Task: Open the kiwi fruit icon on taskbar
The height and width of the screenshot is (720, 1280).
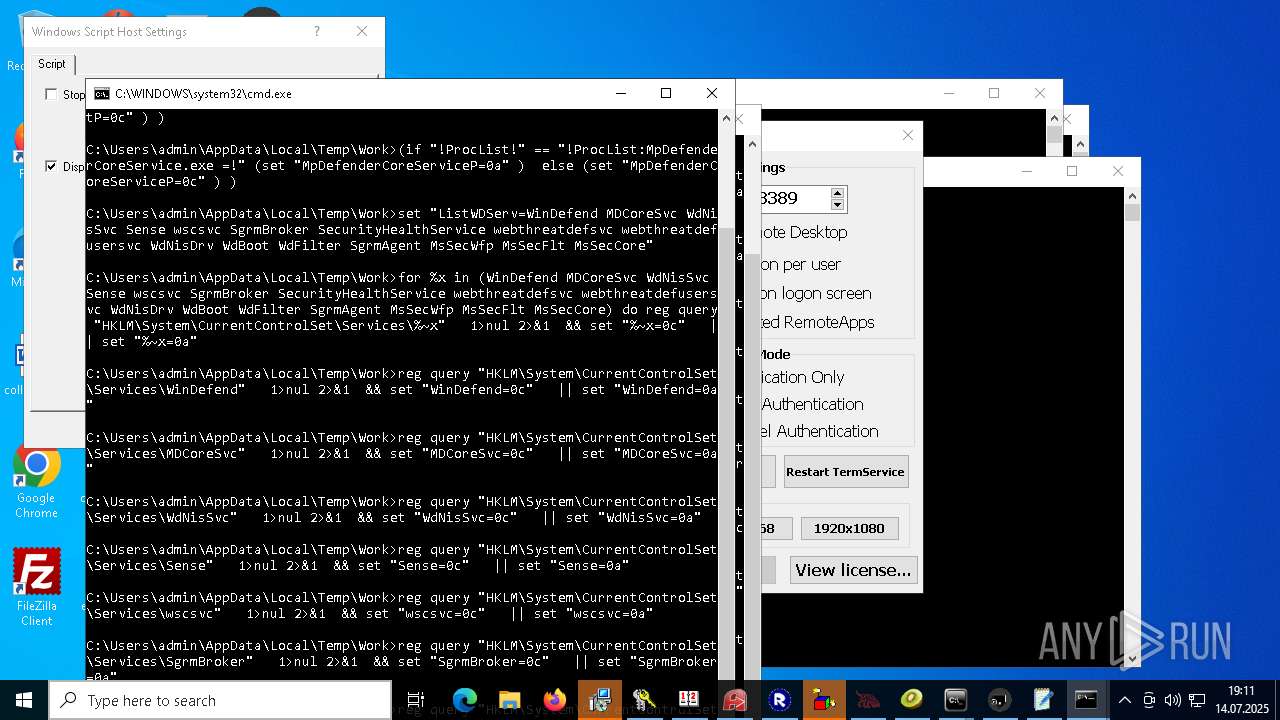Action: coord(911,700)
